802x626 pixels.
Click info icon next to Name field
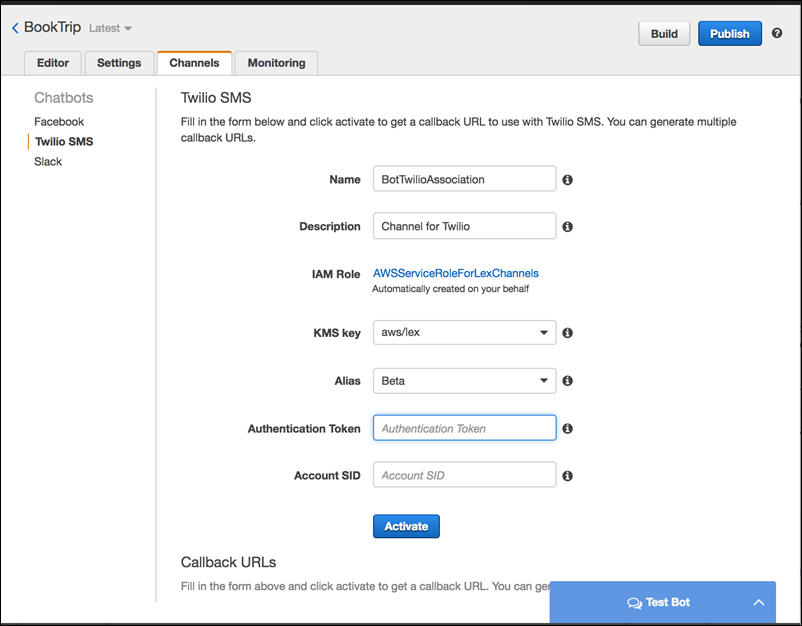567,180
